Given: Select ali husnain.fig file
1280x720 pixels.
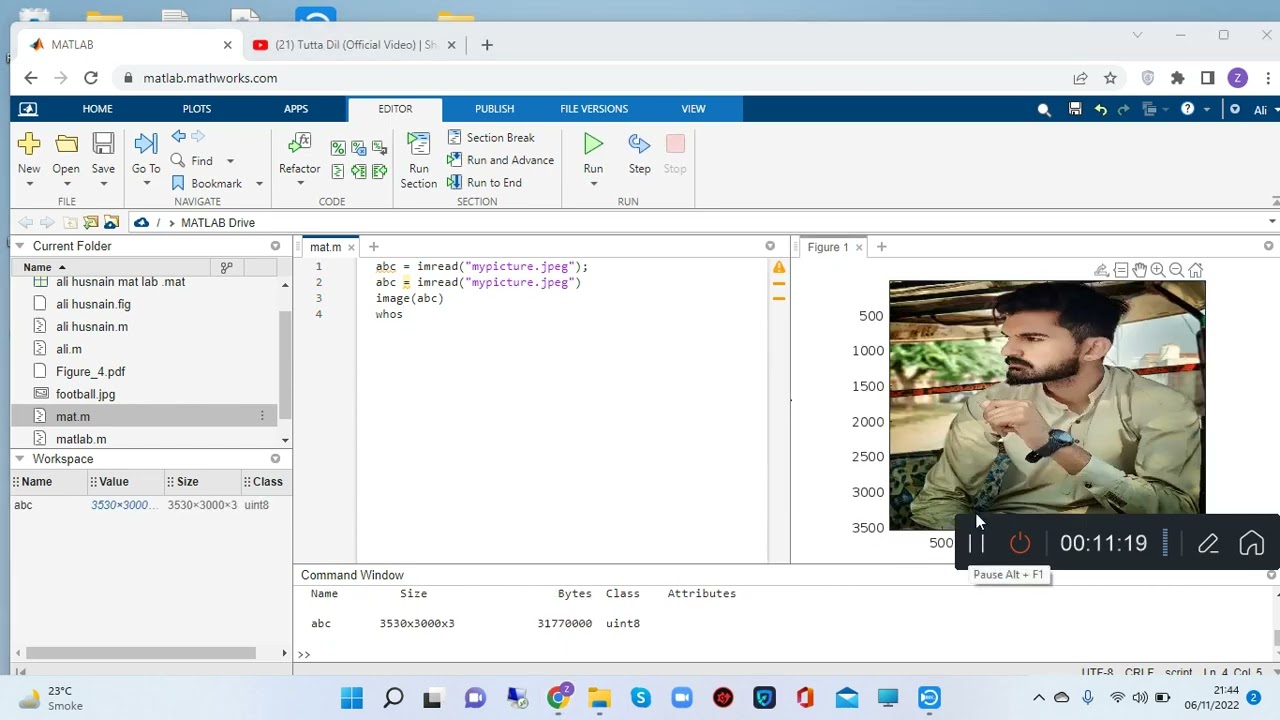Looking at the screenshot, I should [93, 304].
